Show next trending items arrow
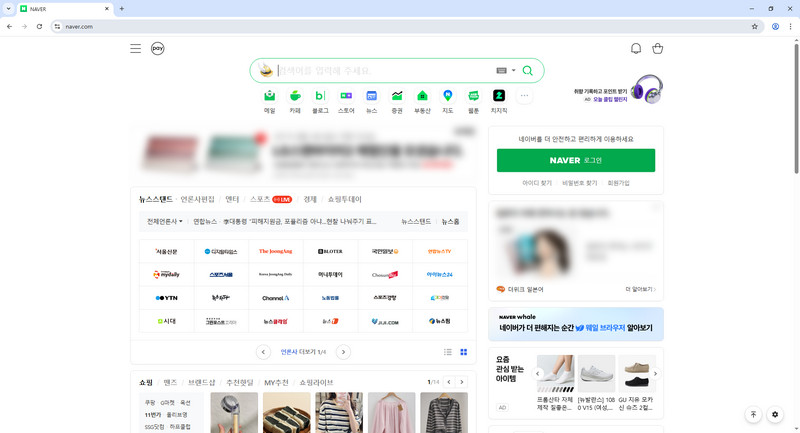 pyautogui.click(x=656, y=374)
